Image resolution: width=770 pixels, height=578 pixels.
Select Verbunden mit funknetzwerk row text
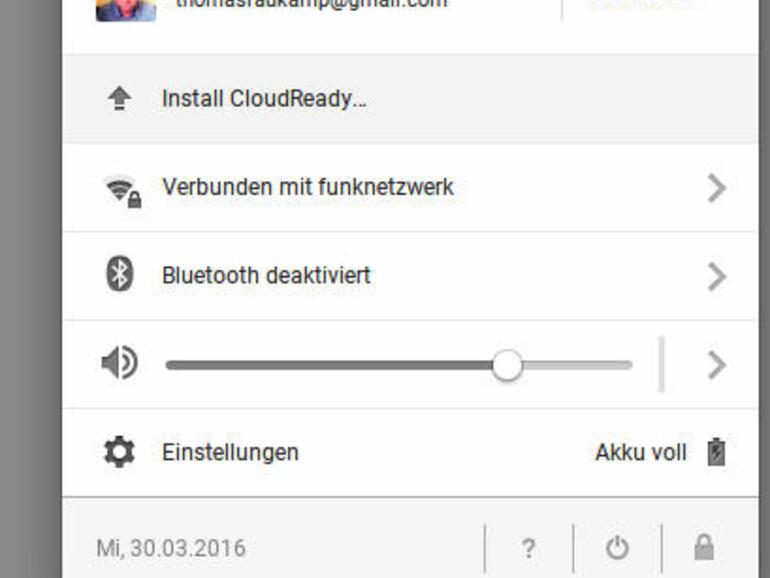click(308, 187)
